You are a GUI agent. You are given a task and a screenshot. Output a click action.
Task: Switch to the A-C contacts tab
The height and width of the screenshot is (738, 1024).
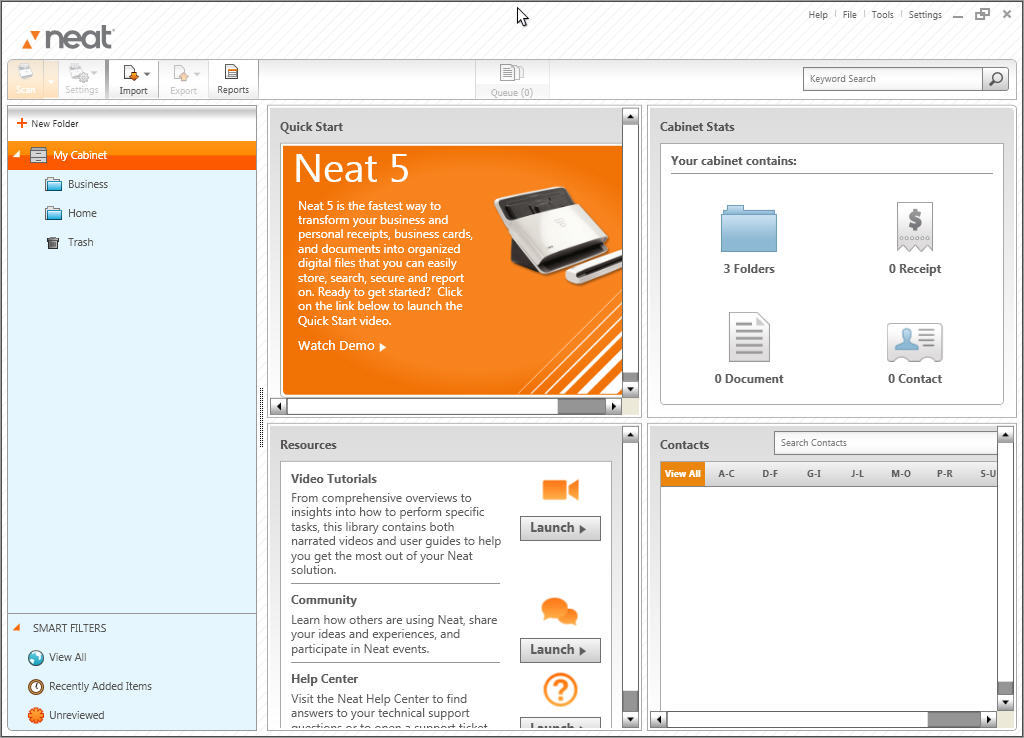pos(725,473)
